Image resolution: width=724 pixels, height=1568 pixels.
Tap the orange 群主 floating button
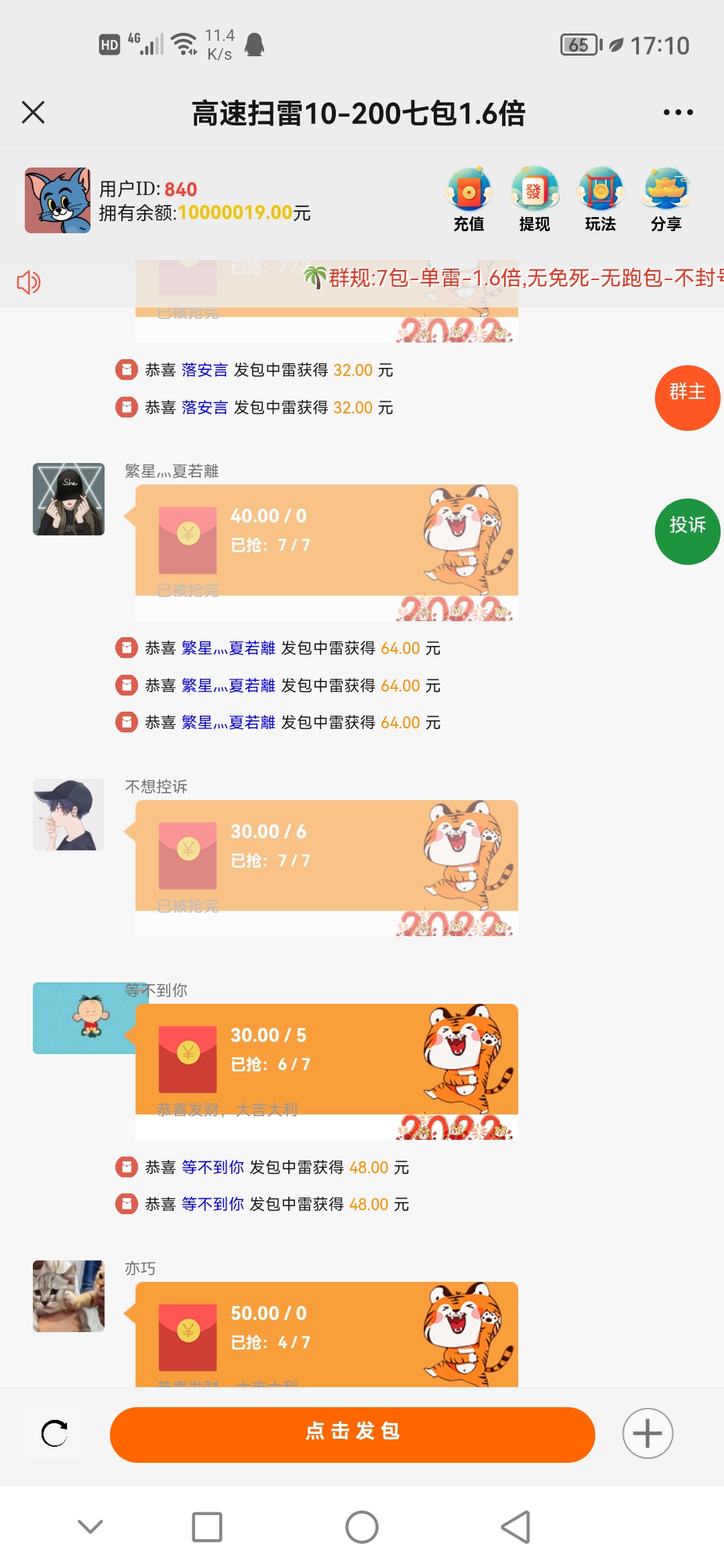pyautogui.click(x=687, y=397)
